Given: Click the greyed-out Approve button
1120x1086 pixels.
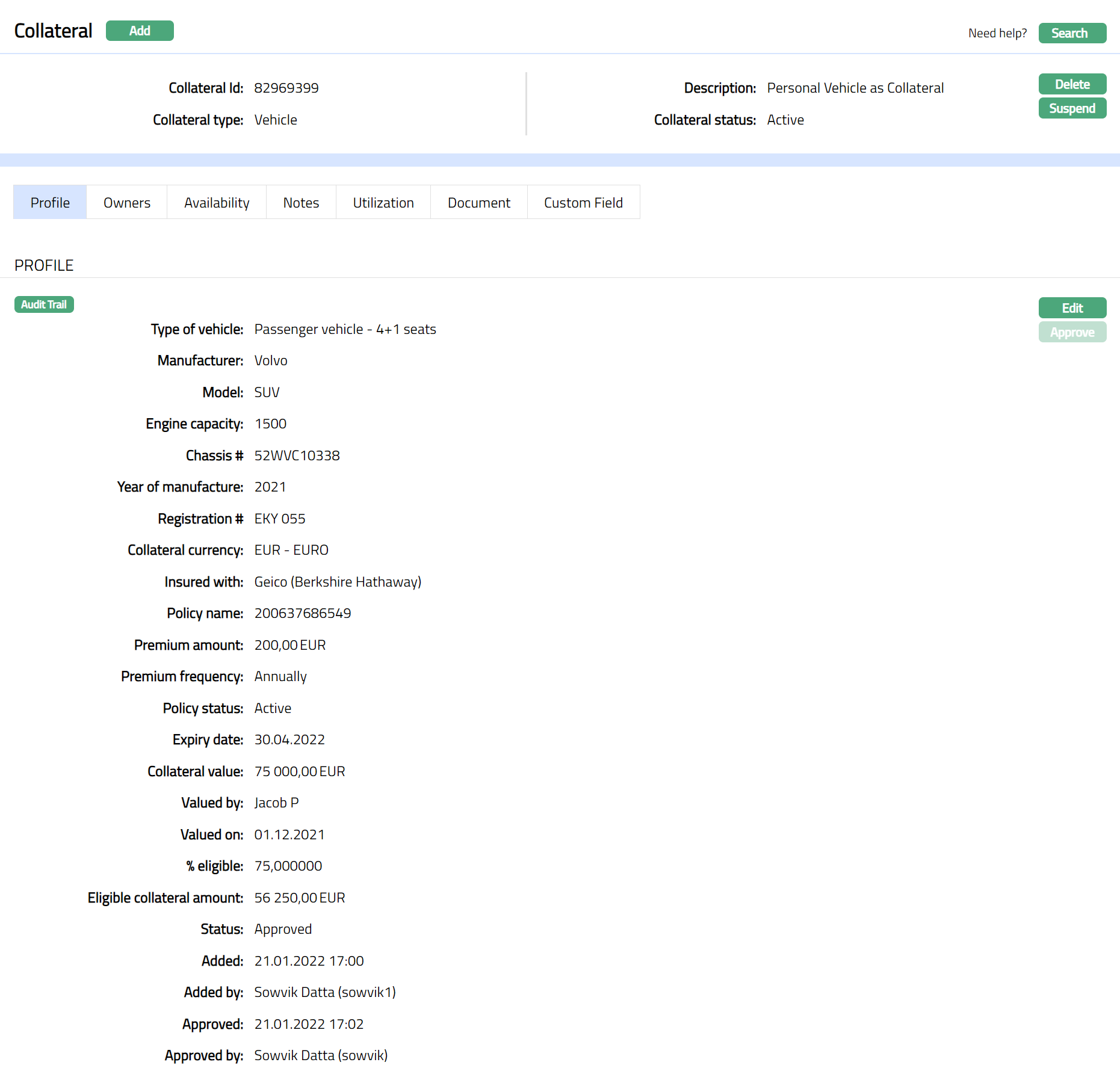Looking at the screenshot, I should [x=1071, y=332].
